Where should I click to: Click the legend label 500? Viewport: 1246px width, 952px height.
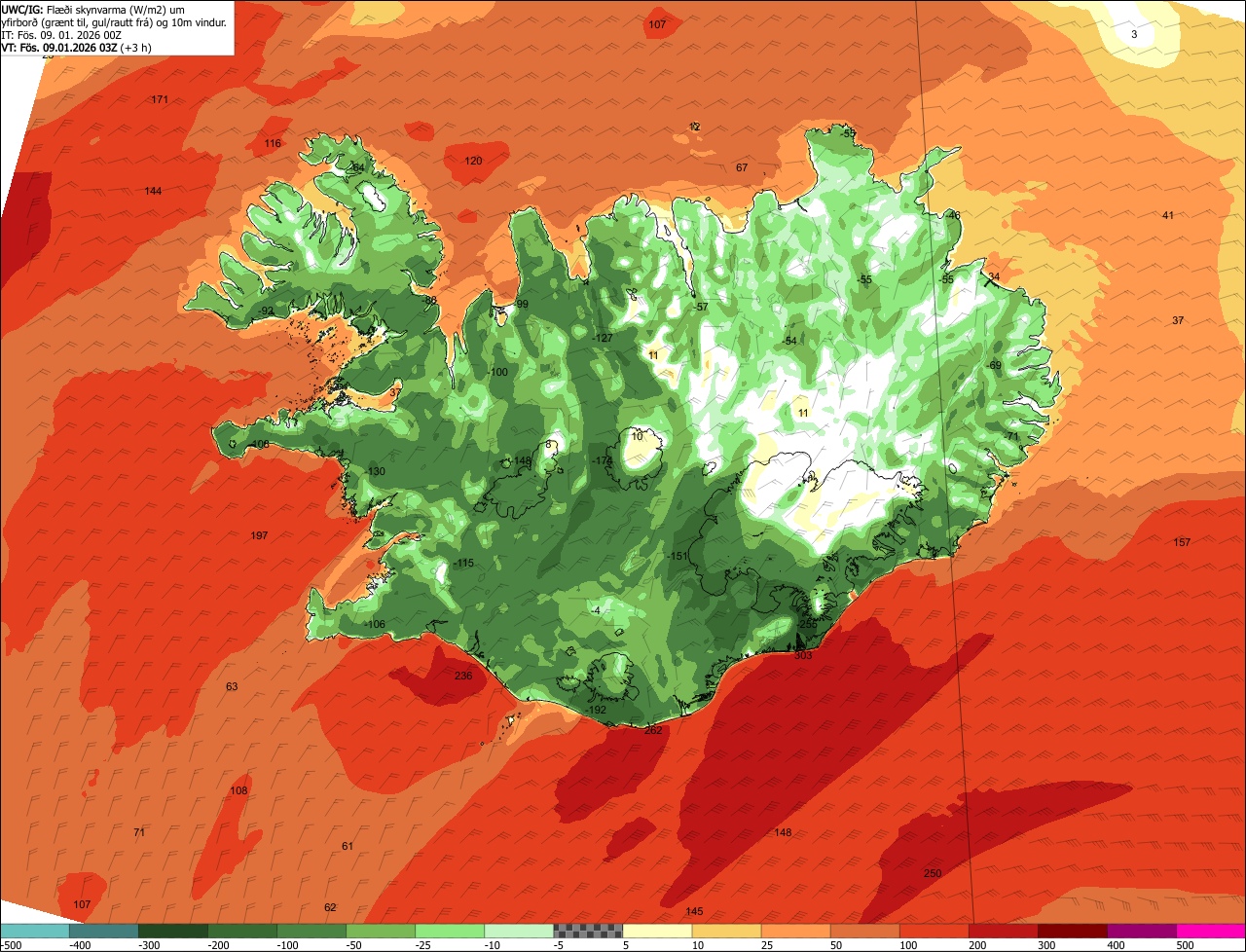coord(1185,945)
